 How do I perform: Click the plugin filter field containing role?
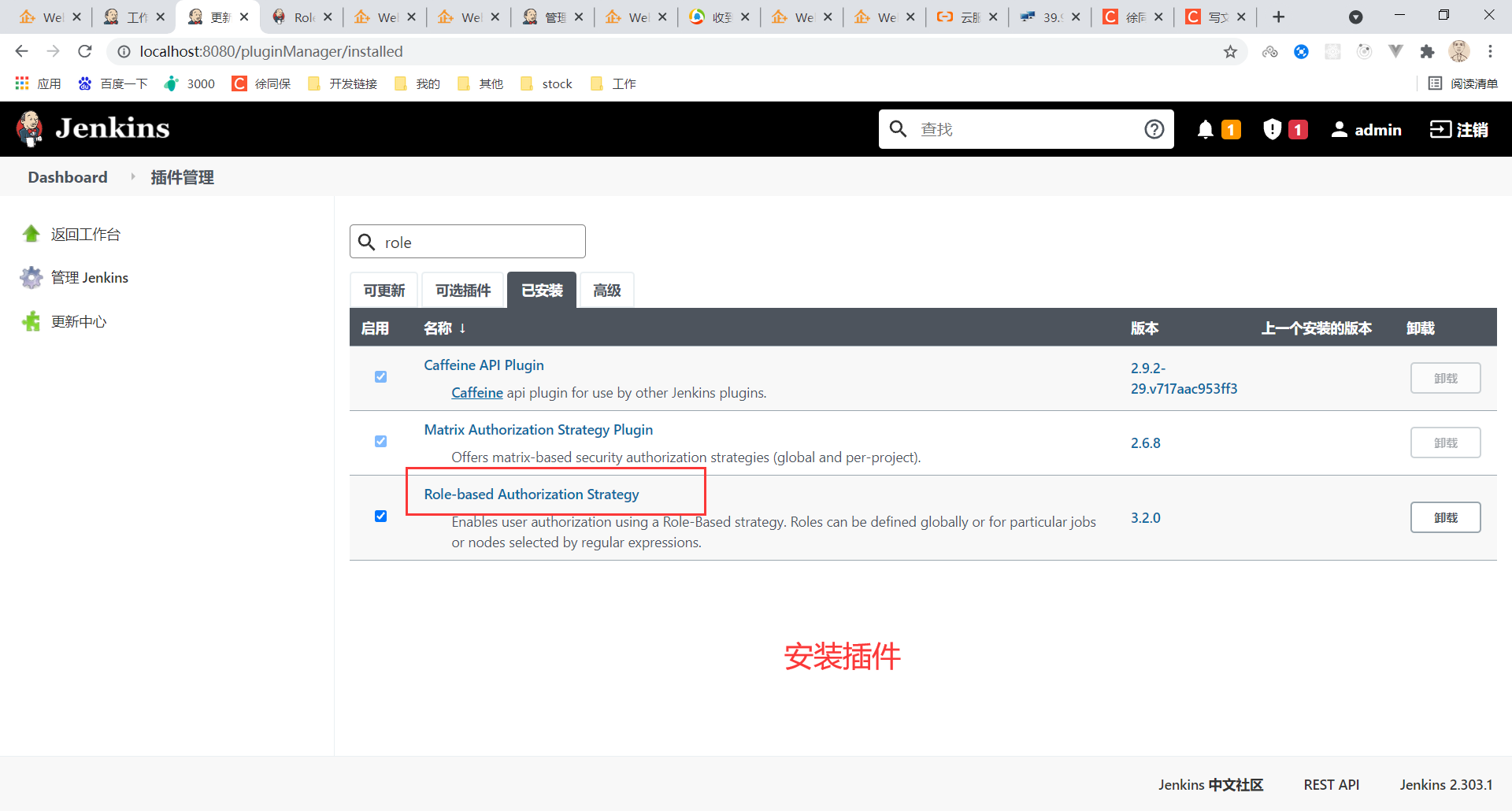pyautogui.click(x=468, y=242)
